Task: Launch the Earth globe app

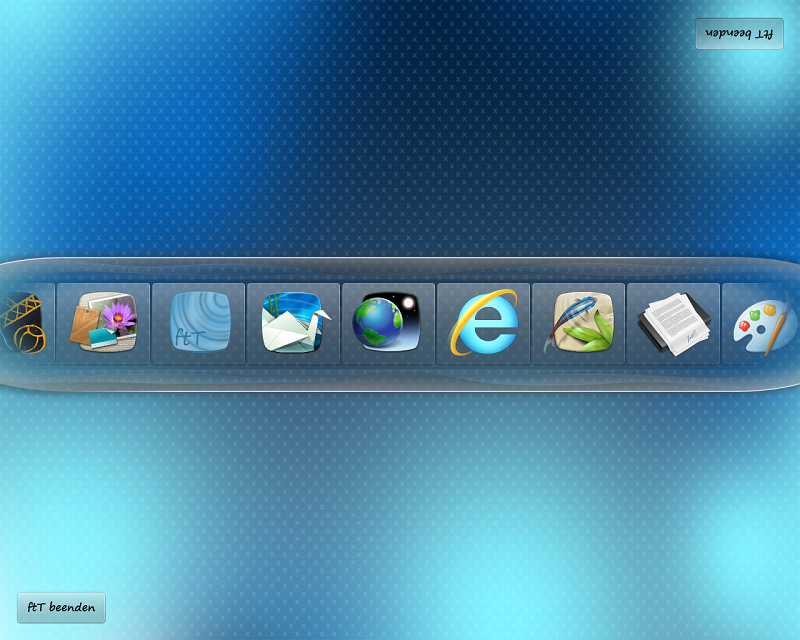Action: coord(388,324)
